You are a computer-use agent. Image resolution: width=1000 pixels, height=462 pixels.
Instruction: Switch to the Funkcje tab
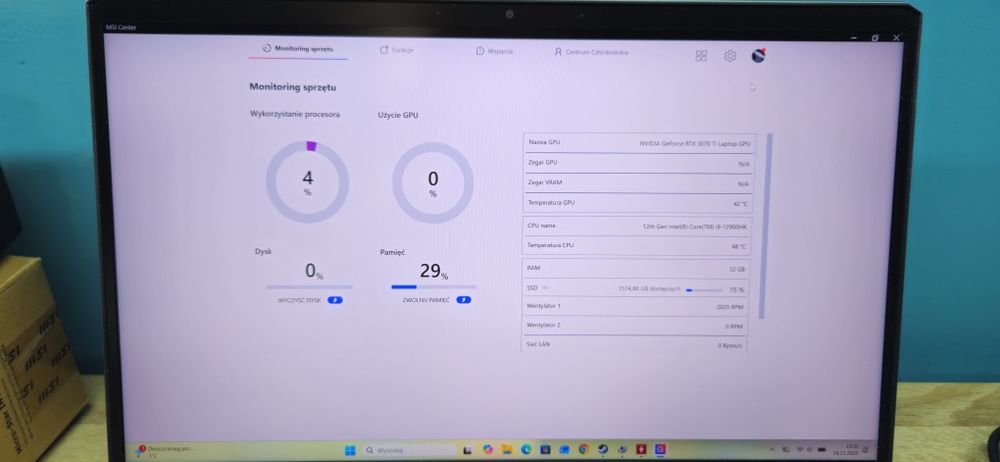[397, 50]
